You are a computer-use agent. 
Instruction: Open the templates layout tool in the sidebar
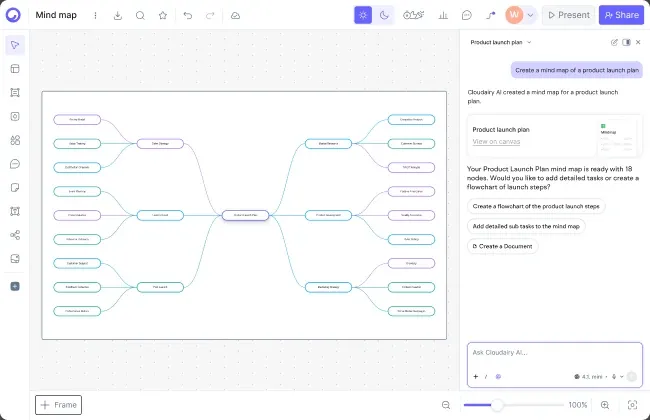click(15, 69)
